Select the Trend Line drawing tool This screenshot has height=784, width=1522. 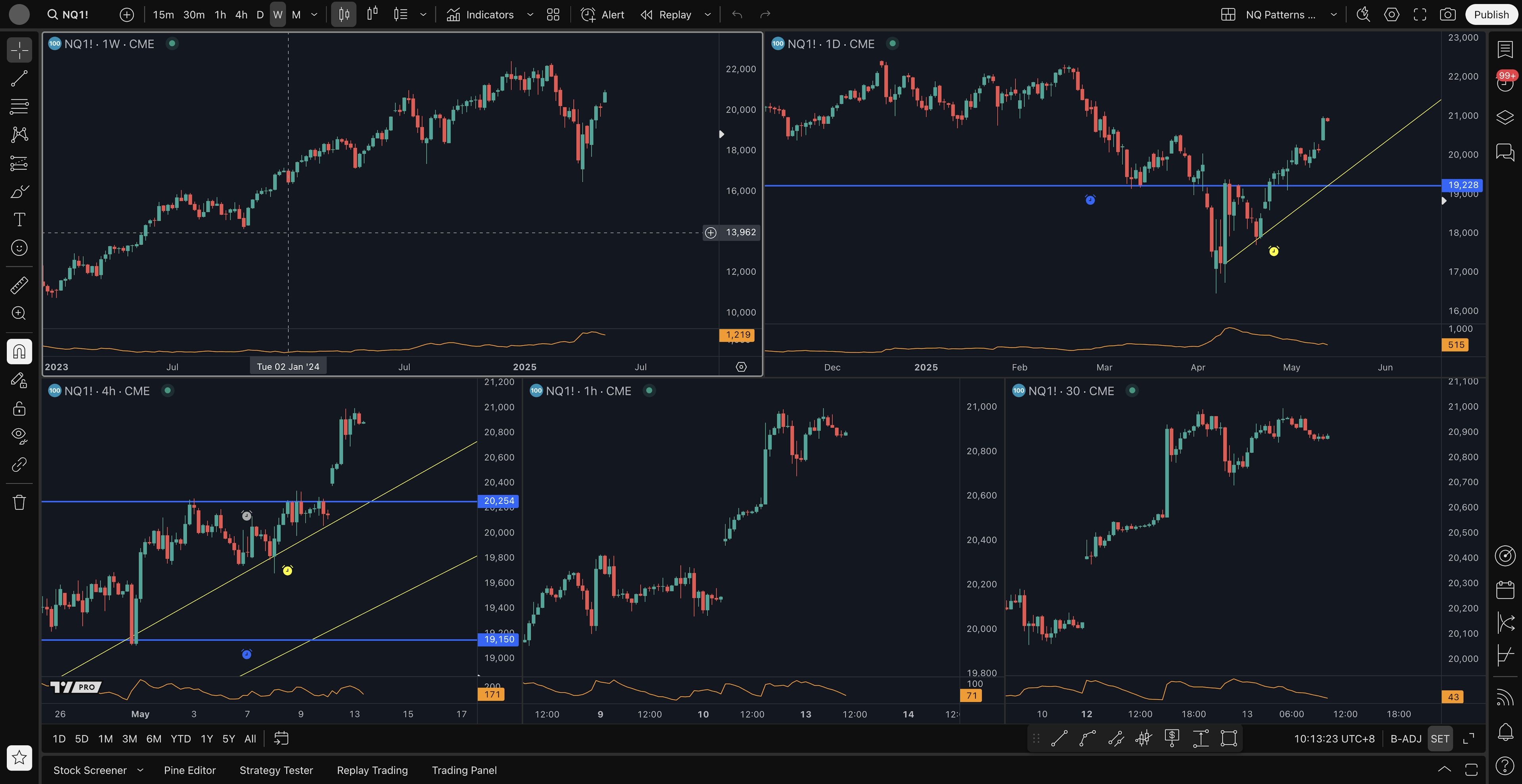pos(19,78)
